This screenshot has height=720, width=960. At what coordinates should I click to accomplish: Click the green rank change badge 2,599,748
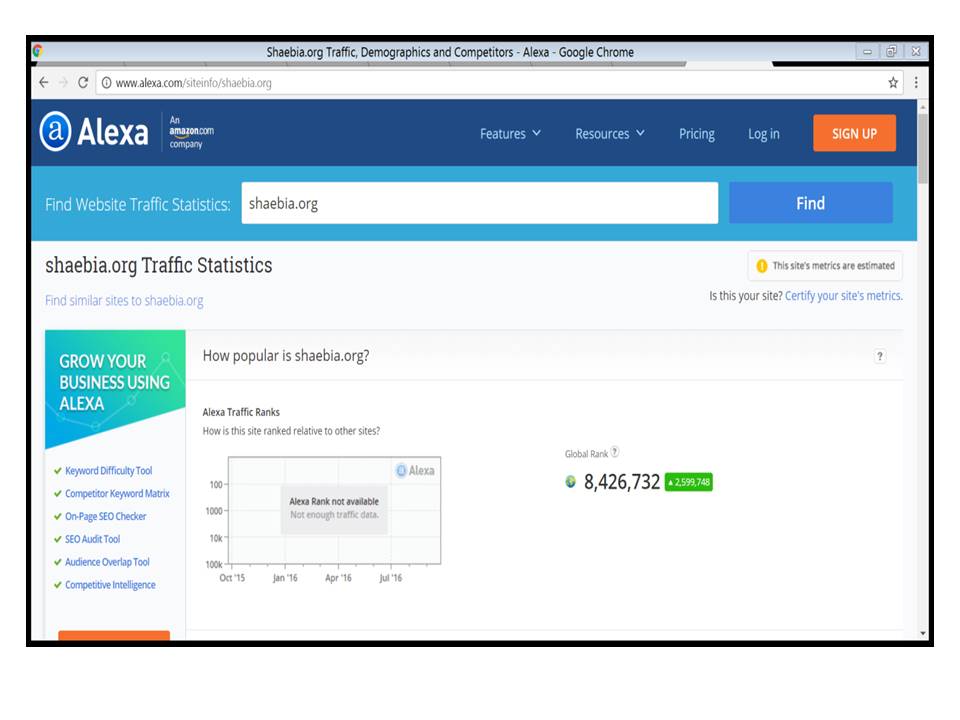click(x=689, y=482)
